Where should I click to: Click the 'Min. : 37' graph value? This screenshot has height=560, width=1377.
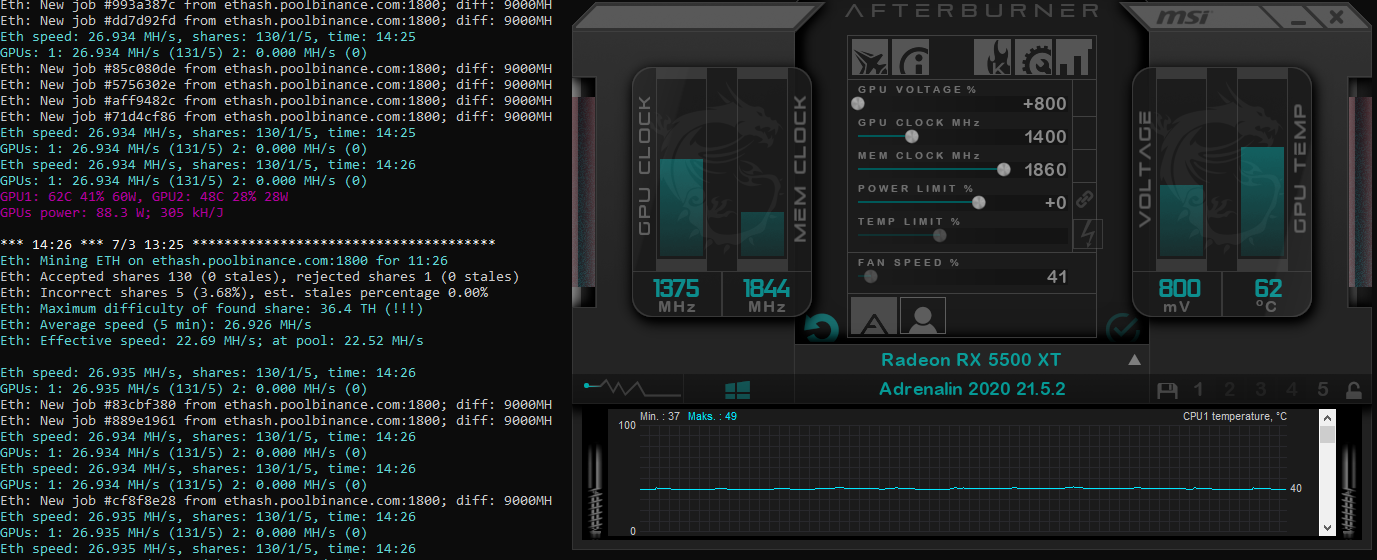tap(660, 416)
